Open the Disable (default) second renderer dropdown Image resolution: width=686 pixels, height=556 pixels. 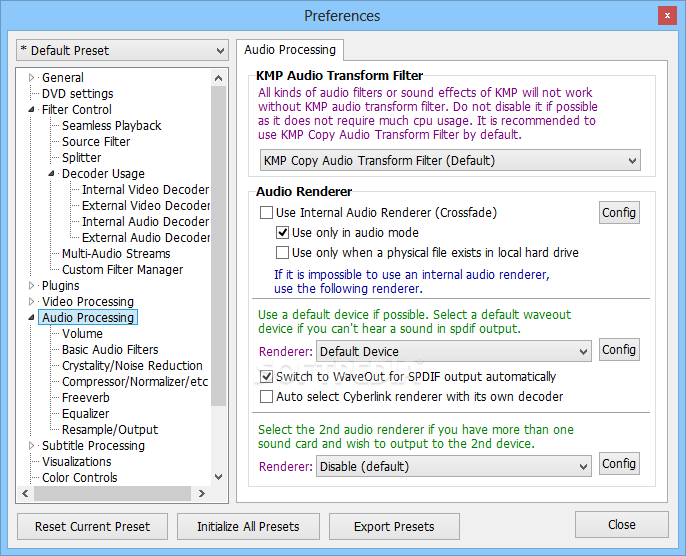point(454,466)
